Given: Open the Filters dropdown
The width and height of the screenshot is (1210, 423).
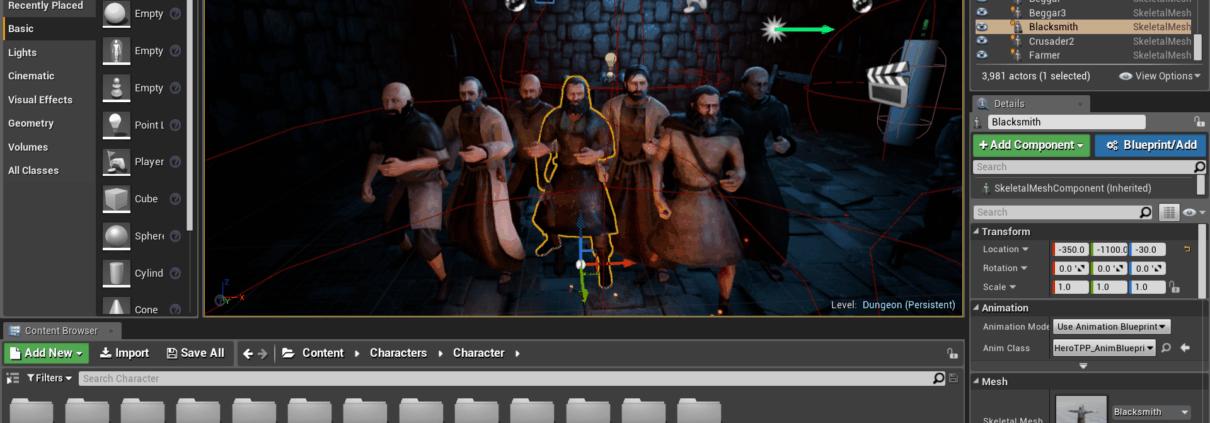Looking at the screenshot, I should click(x=50, y=378).
